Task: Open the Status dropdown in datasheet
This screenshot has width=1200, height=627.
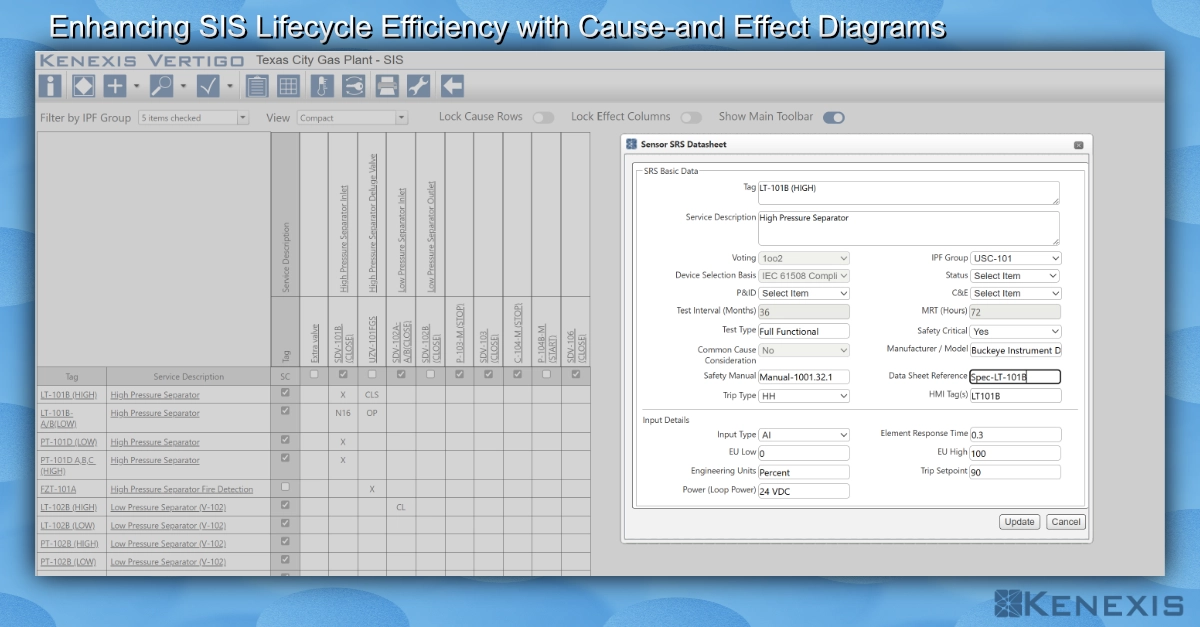Action: coord(1015,276)
